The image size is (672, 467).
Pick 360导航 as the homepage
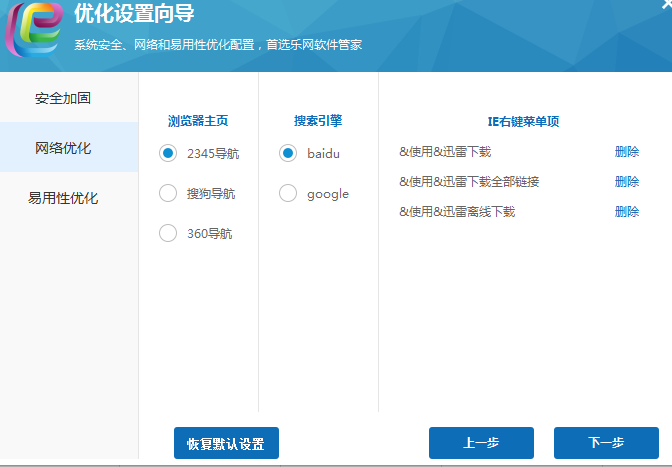click(168, 234)
